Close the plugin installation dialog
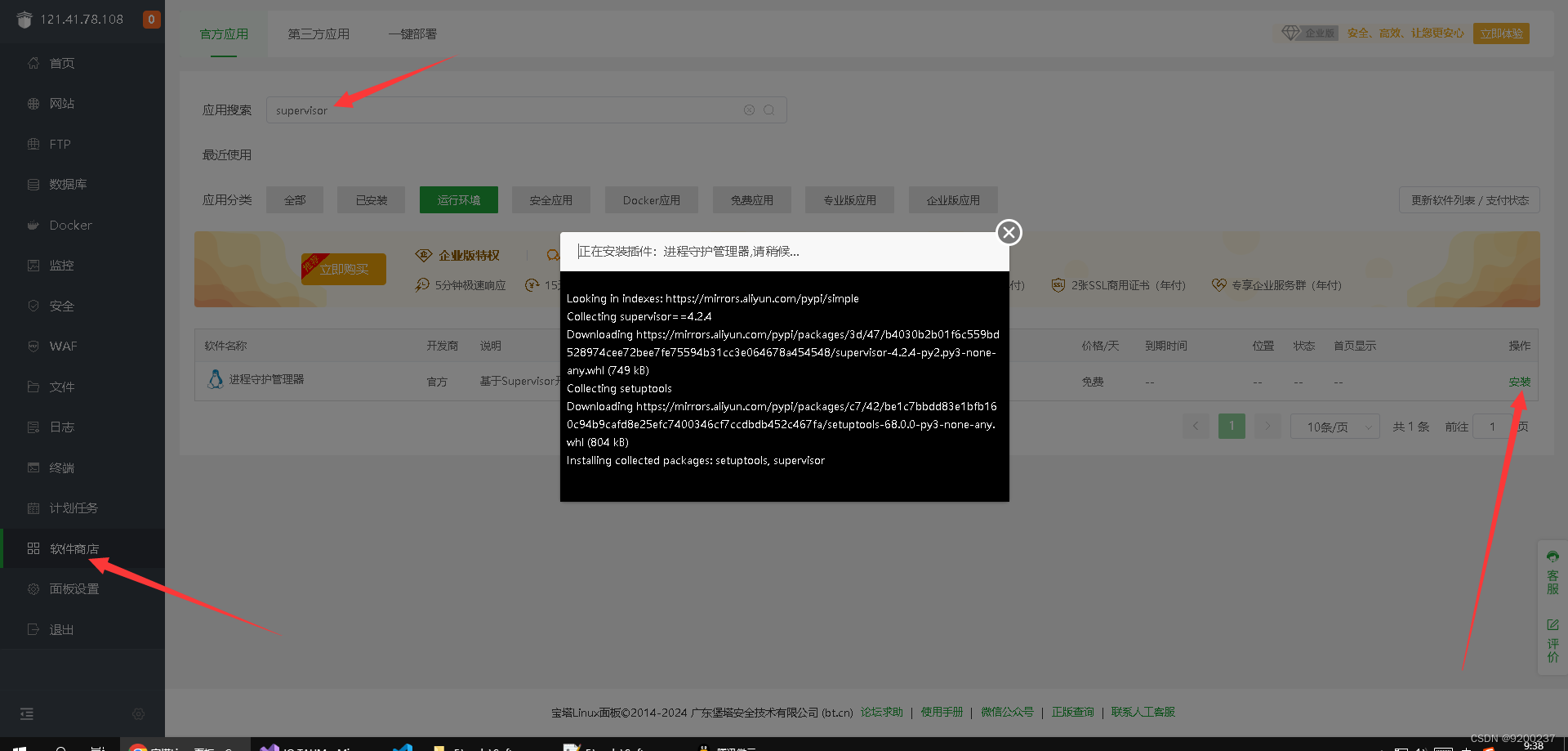 1009,232
